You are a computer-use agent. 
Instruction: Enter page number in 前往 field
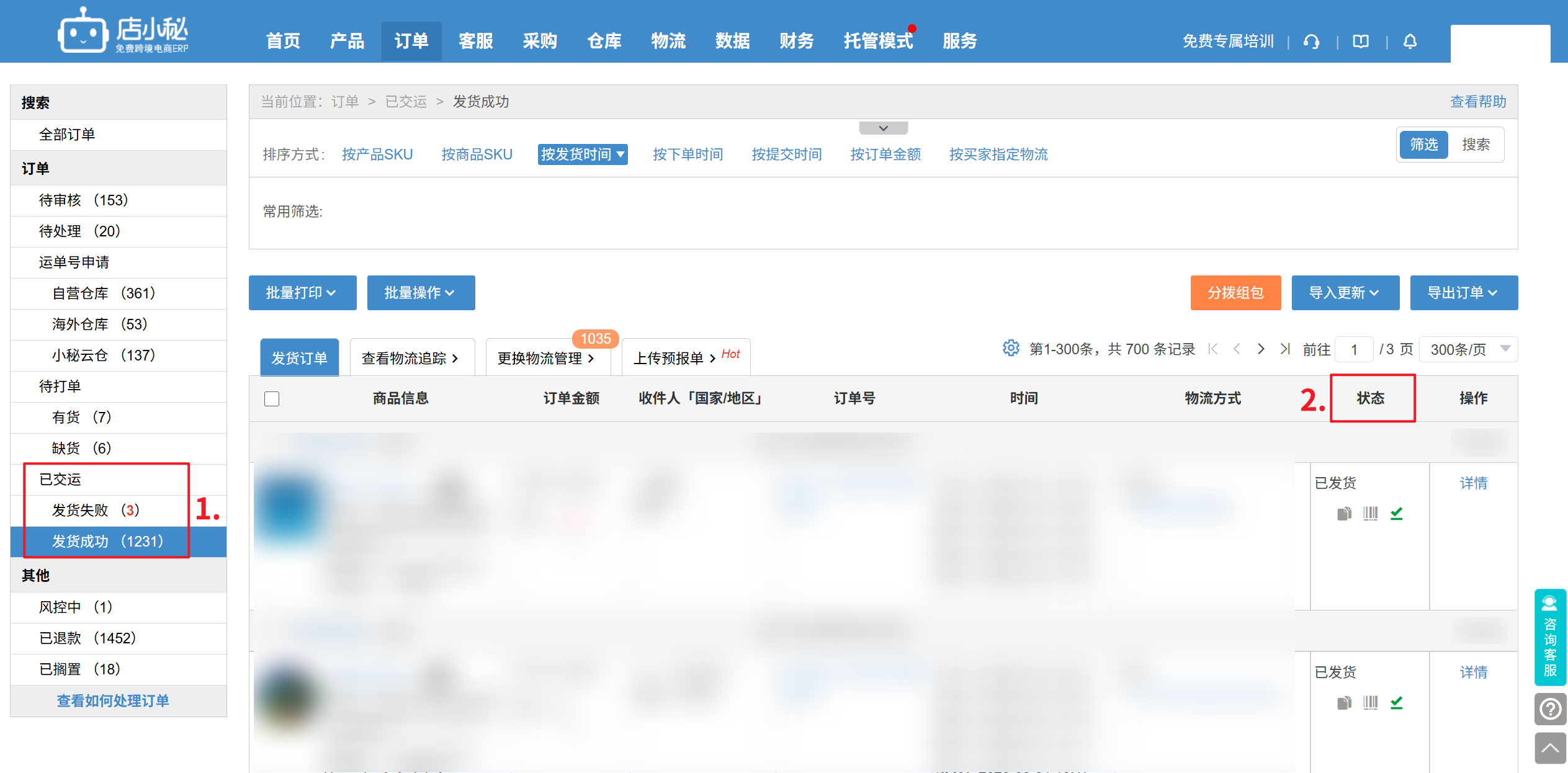pyautogui.click(x=1353, y=349)
